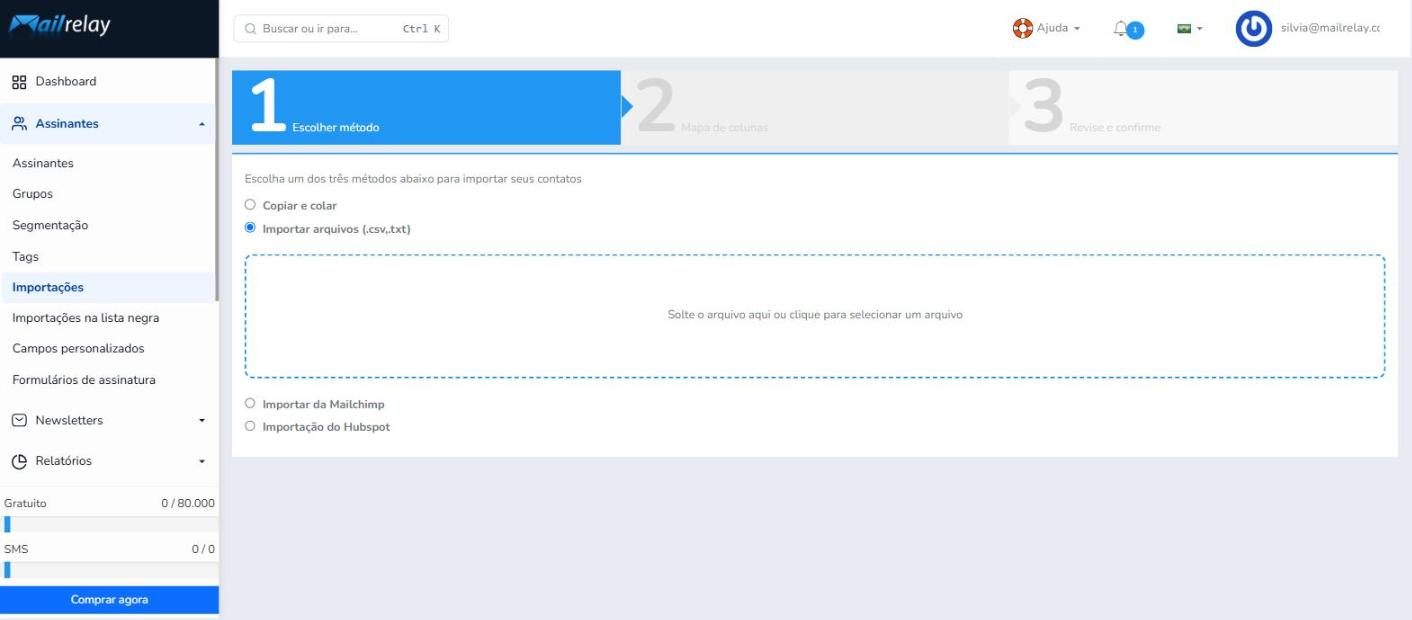Click the Comprar agora button
1412x620 pixels.
pyautogui.click(x=109, y=600)
